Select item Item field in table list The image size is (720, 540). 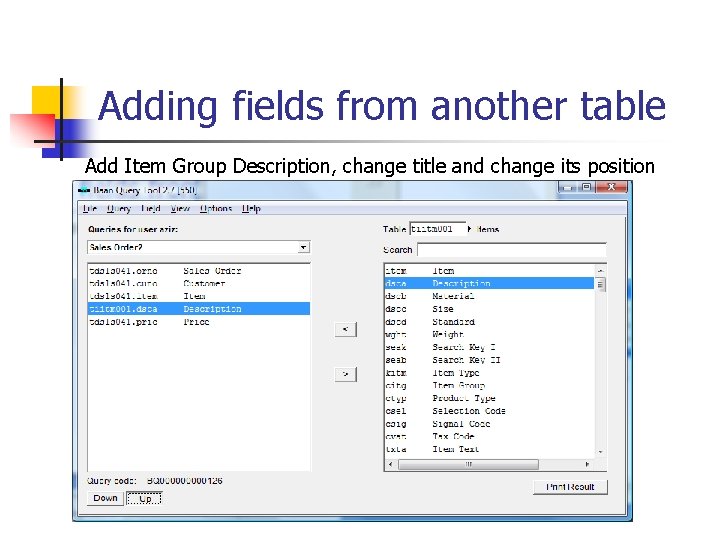pyautogui.click(x=489, y=271)
